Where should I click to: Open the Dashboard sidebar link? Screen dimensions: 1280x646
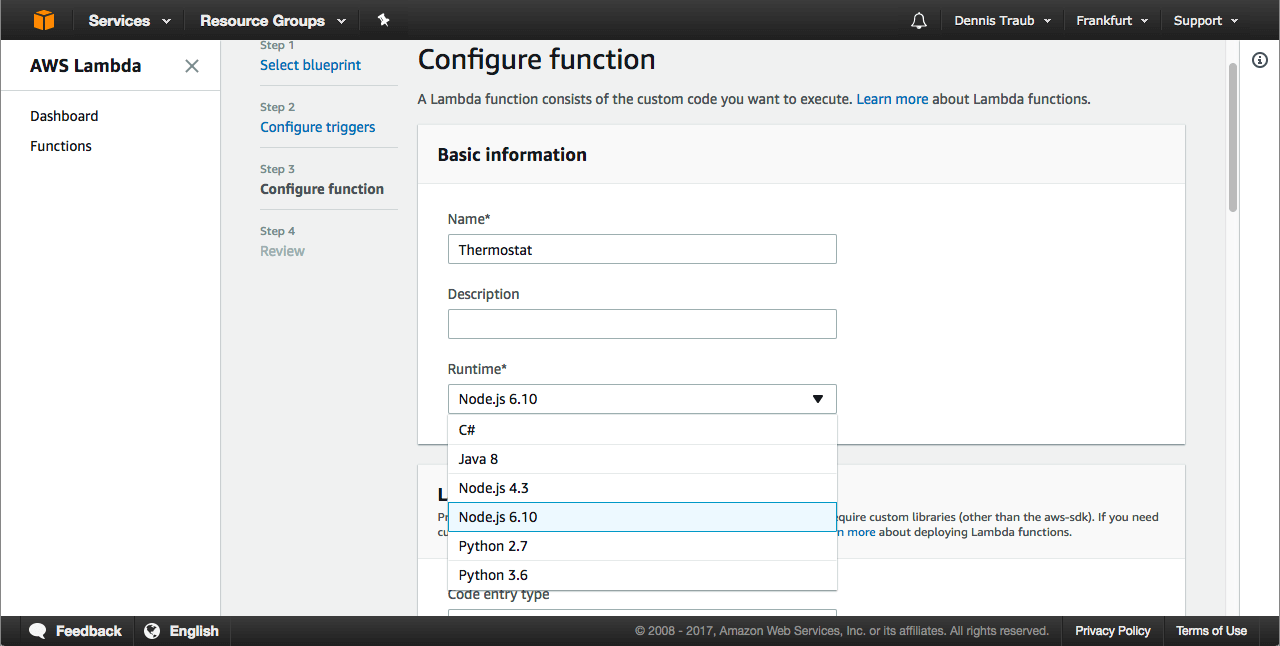point(64,116)
